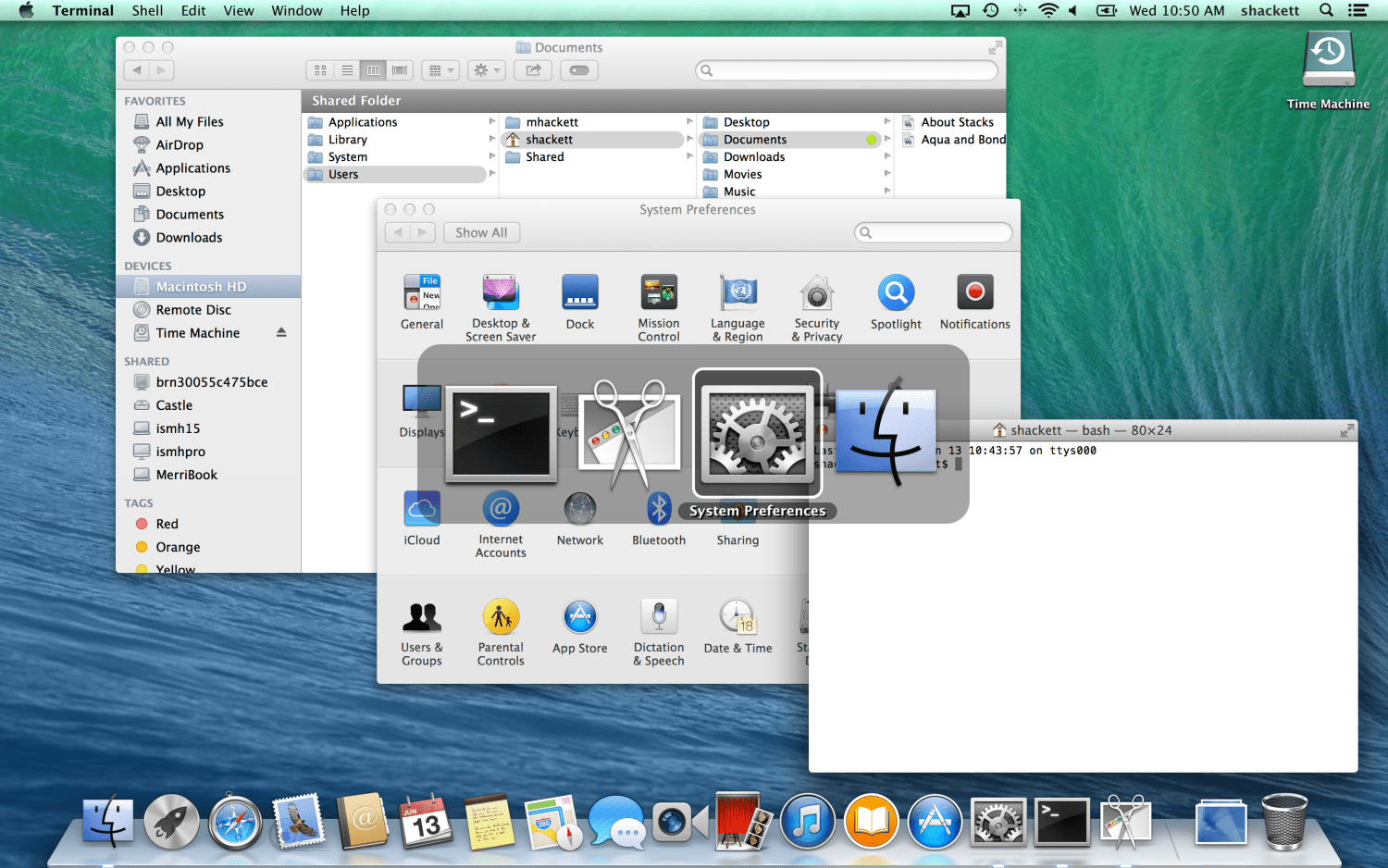
Task: Click the System Preferences search field
Action: click(x=936, y=233)
